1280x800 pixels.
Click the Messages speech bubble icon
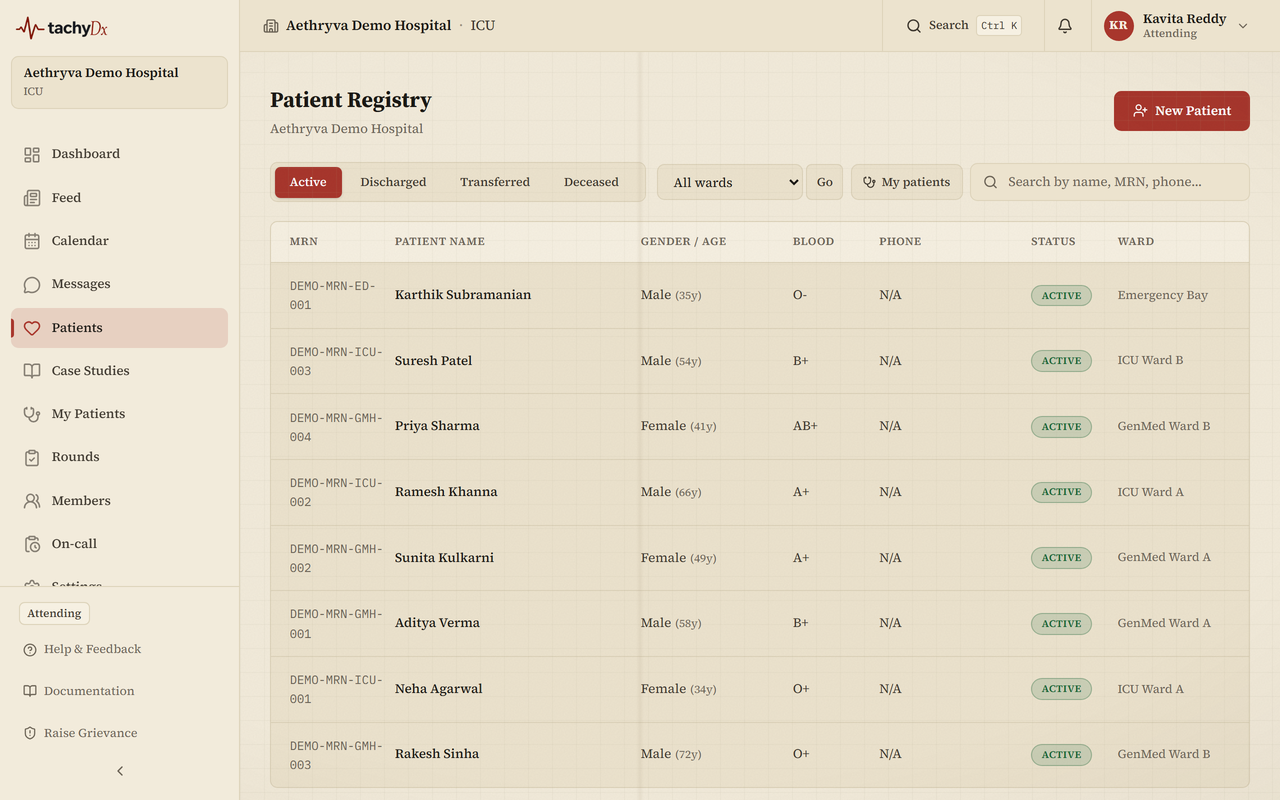tap(32, 284)
